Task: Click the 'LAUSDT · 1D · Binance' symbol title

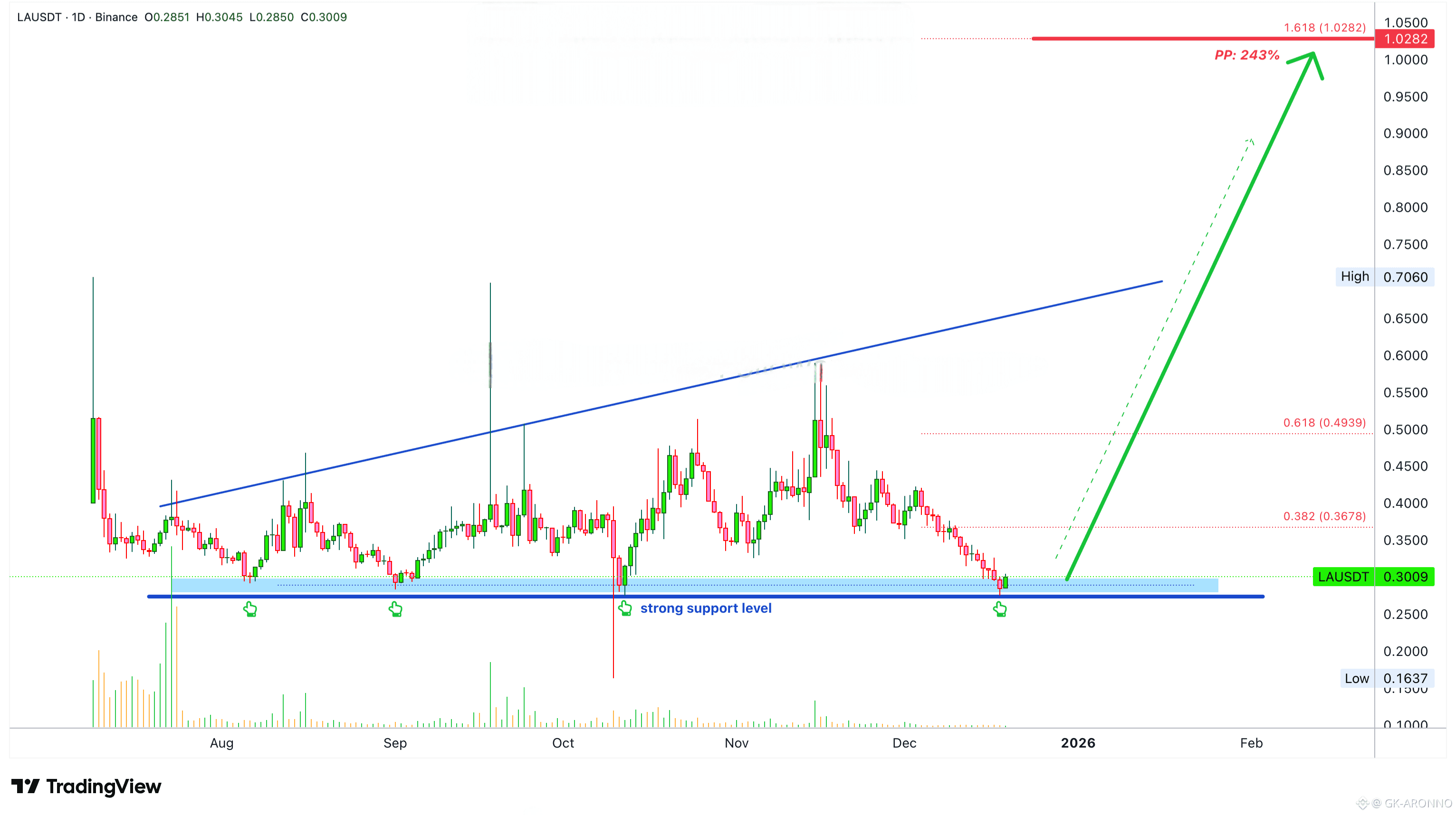Action: (x=77, y=17)
